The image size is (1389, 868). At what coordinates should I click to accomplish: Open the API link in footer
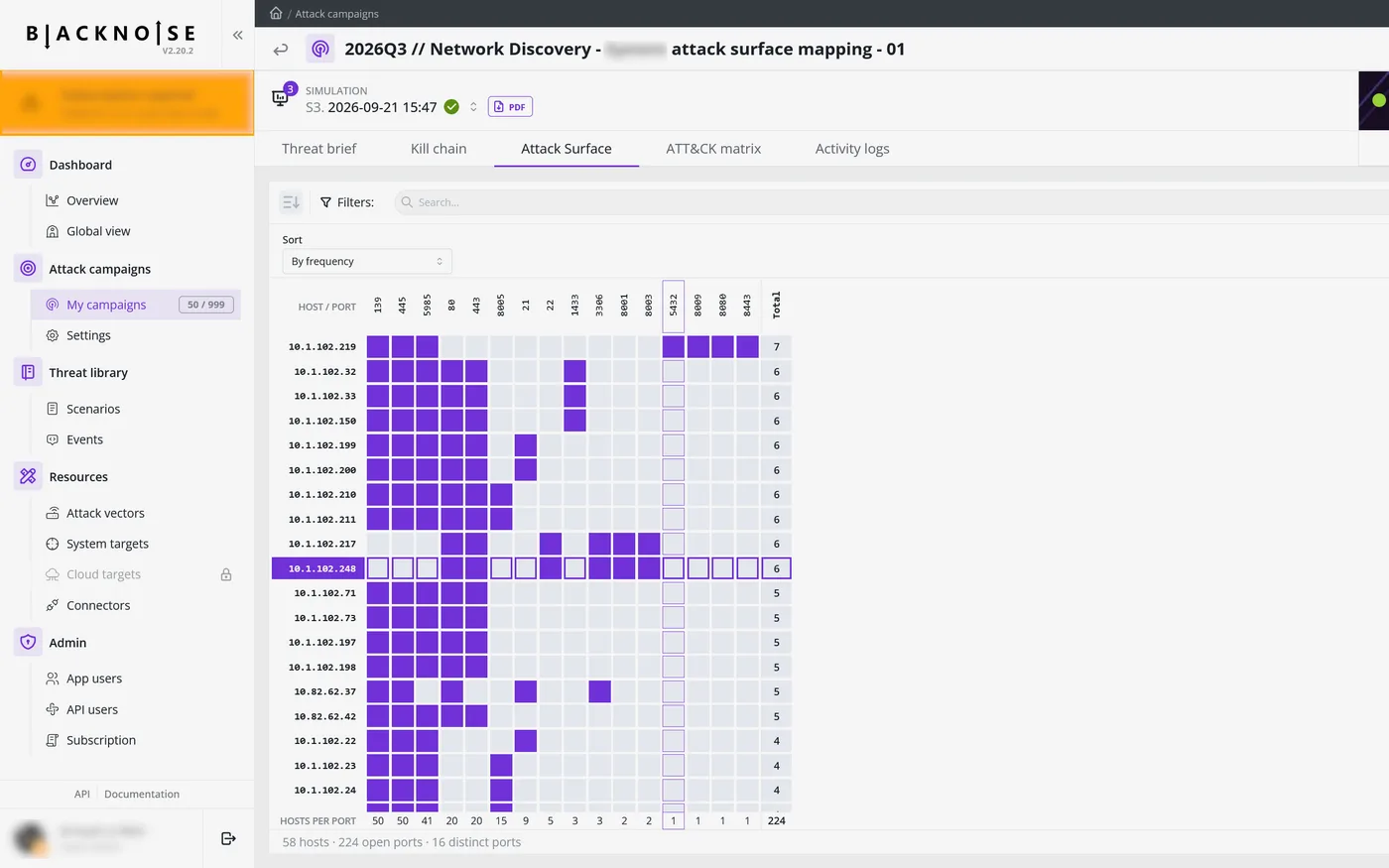coord(82,794)
